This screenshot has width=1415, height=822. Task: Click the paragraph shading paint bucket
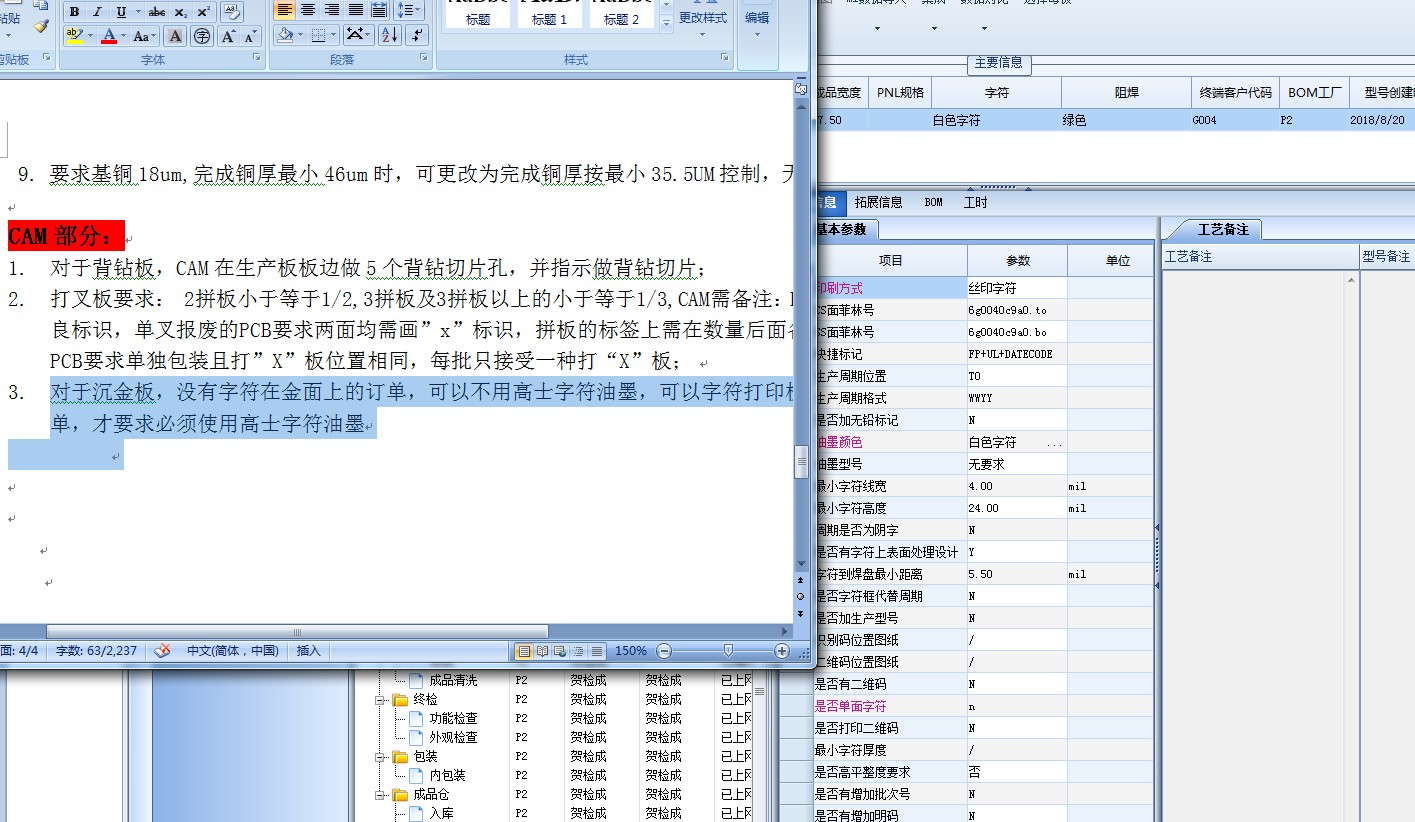tap(285, 36)
